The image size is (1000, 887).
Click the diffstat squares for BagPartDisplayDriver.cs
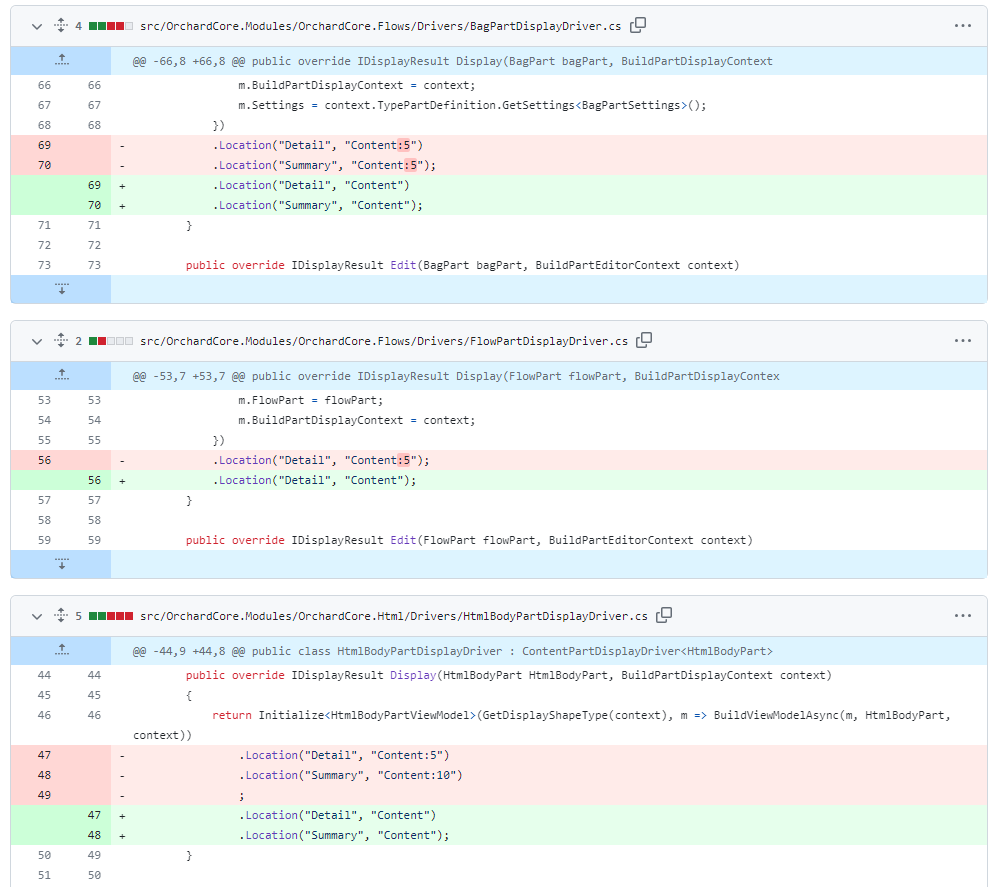(x=111, y=26)
